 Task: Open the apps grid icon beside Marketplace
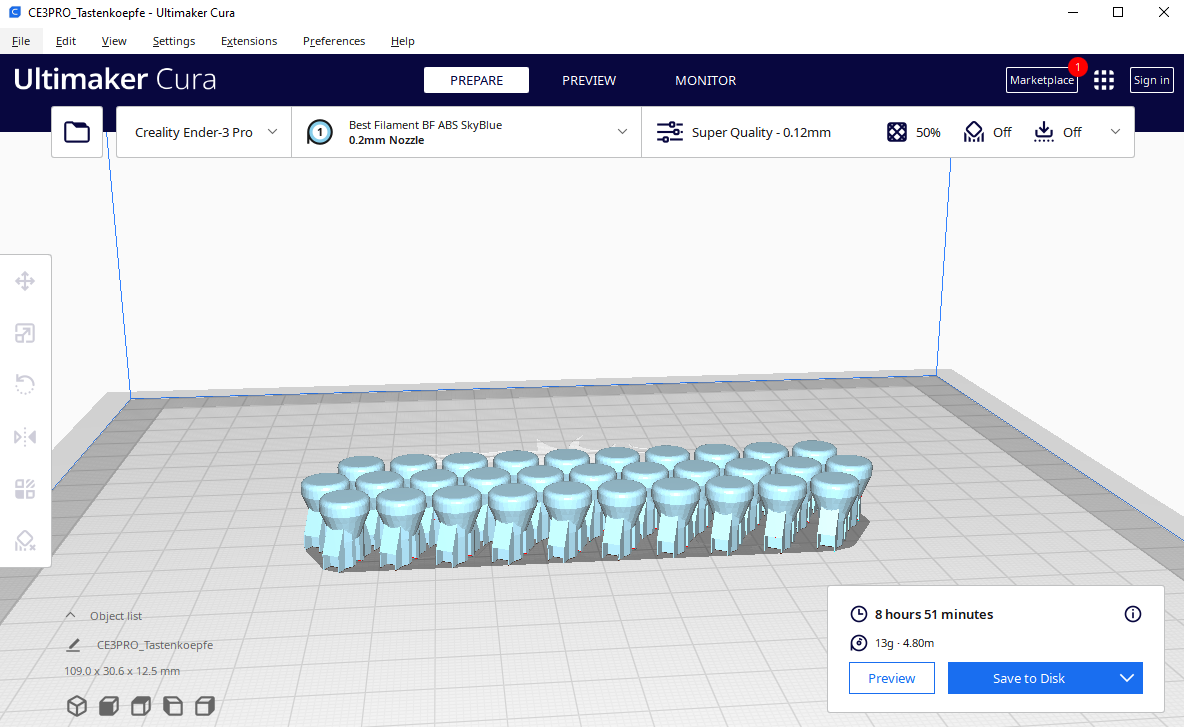(1104, 81)
